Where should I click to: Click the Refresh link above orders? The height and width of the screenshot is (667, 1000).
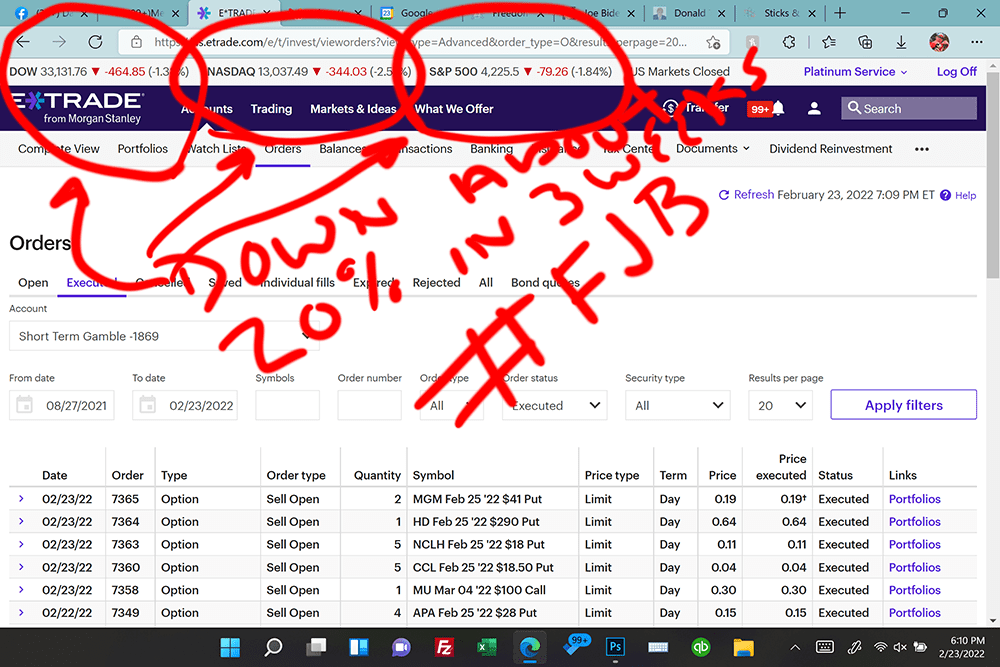[x=746, y=194]
